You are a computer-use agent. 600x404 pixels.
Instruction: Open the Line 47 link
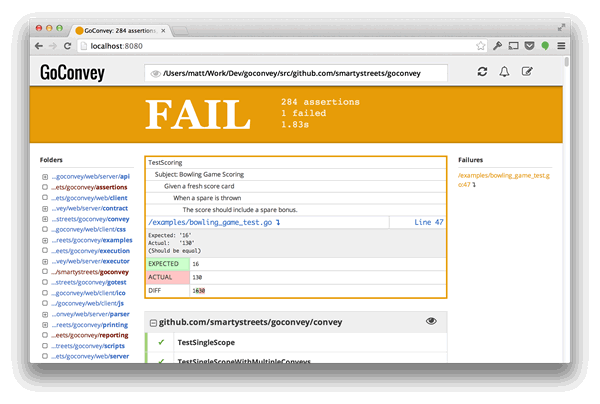(x=428, y=221)
